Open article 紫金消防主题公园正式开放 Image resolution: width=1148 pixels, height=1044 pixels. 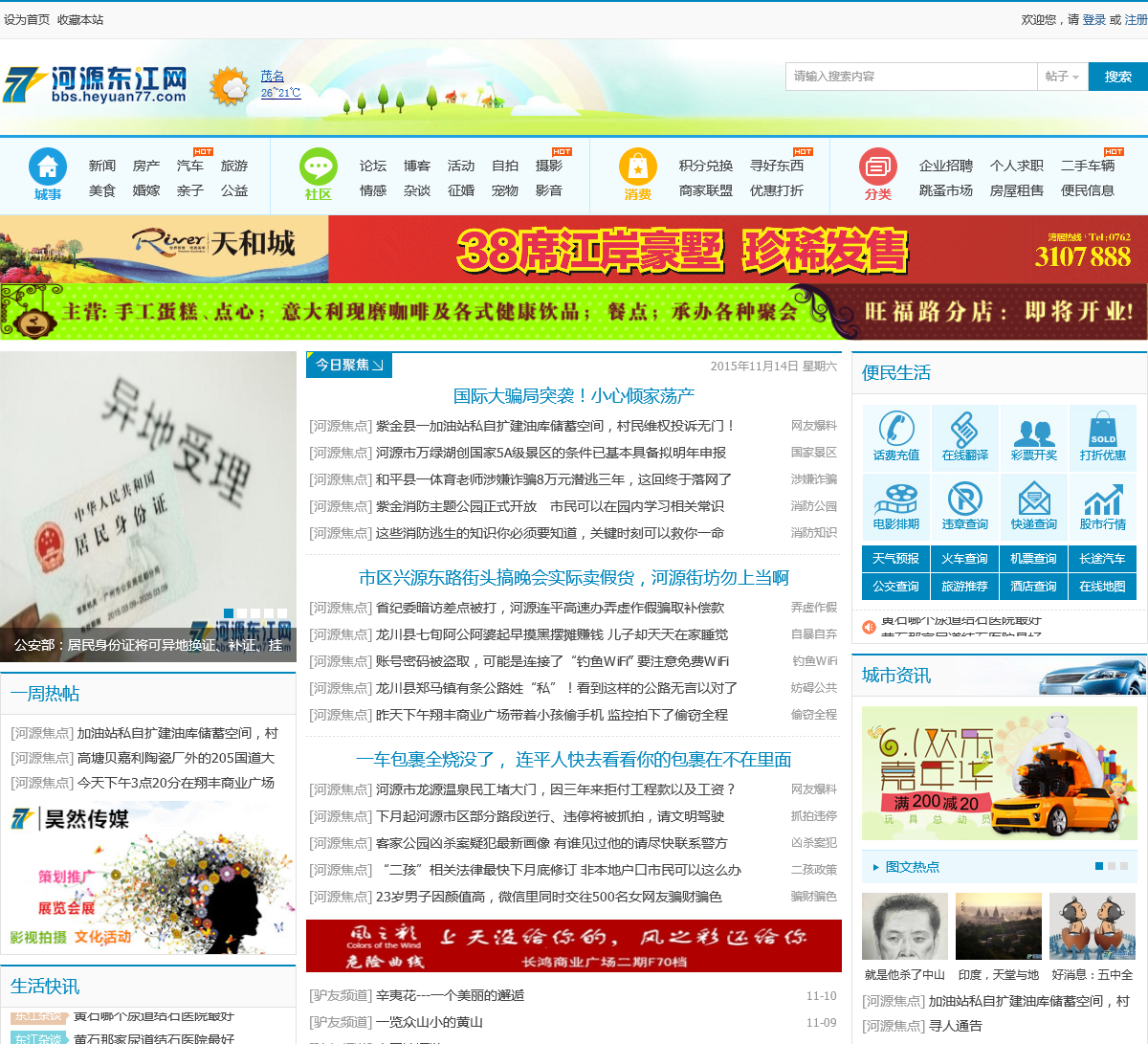550,506
